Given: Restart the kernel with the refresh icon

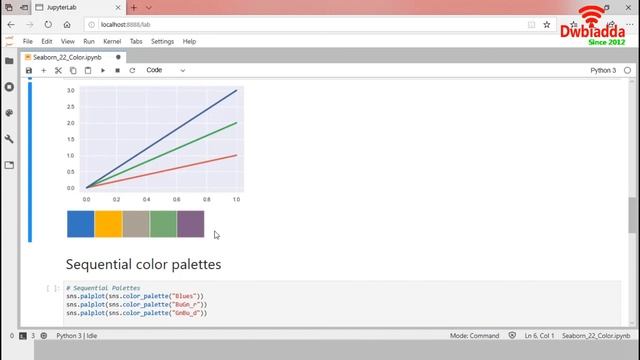Looking at the screenshot, I should [132, 71].
